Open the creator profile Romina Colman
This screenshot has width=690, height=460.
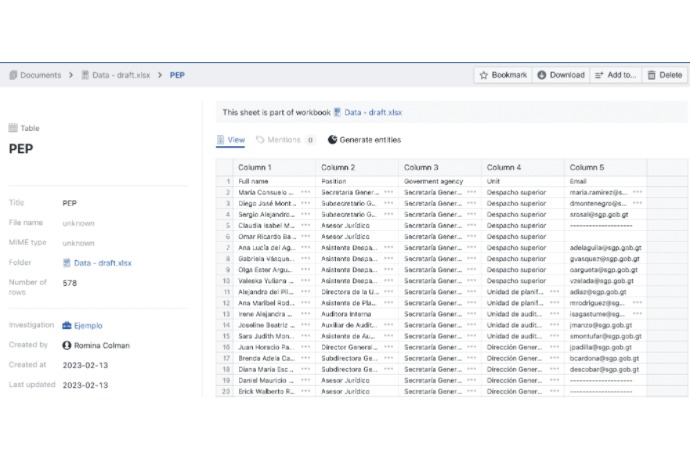click(102, 346)
